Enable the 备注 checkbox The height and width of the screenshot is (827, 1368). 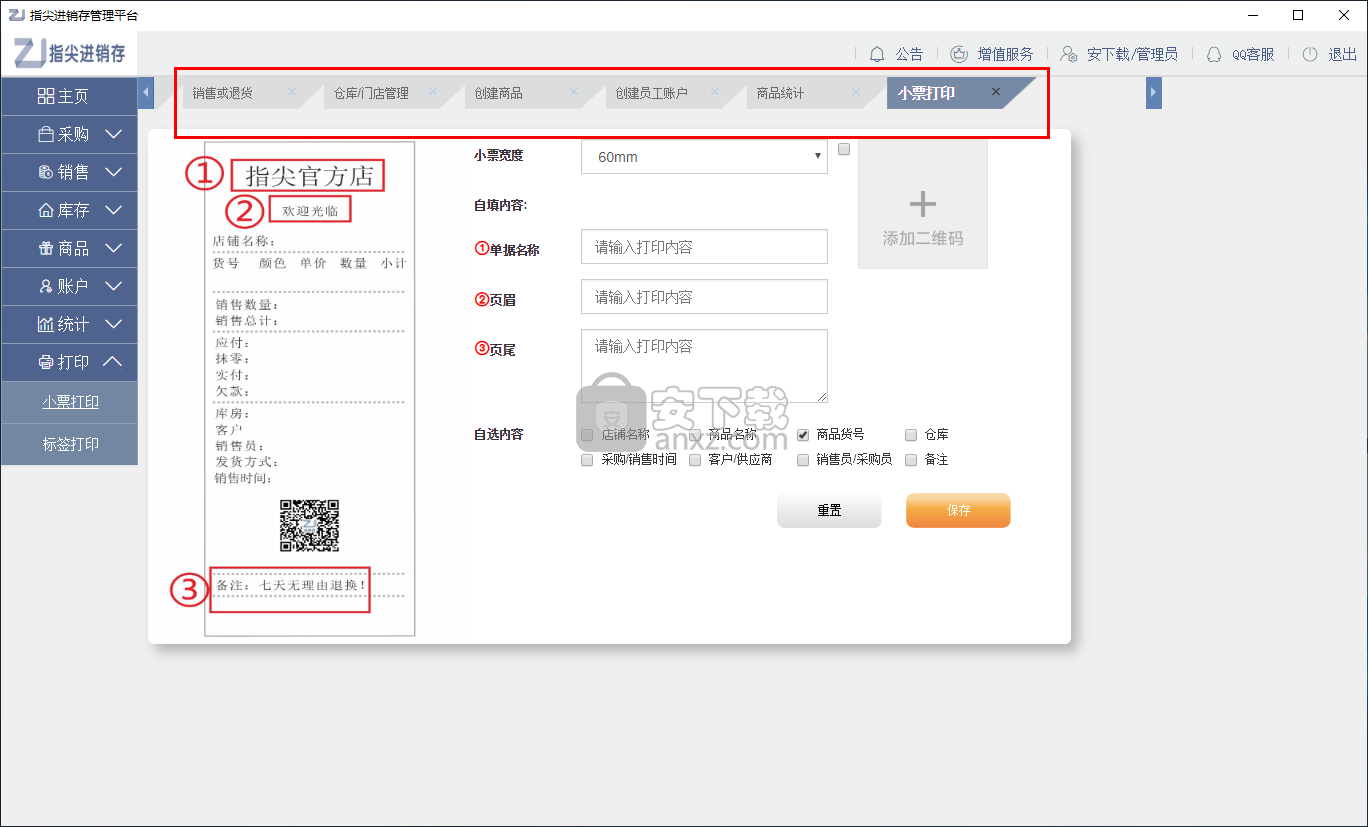(x=911, y=460)
